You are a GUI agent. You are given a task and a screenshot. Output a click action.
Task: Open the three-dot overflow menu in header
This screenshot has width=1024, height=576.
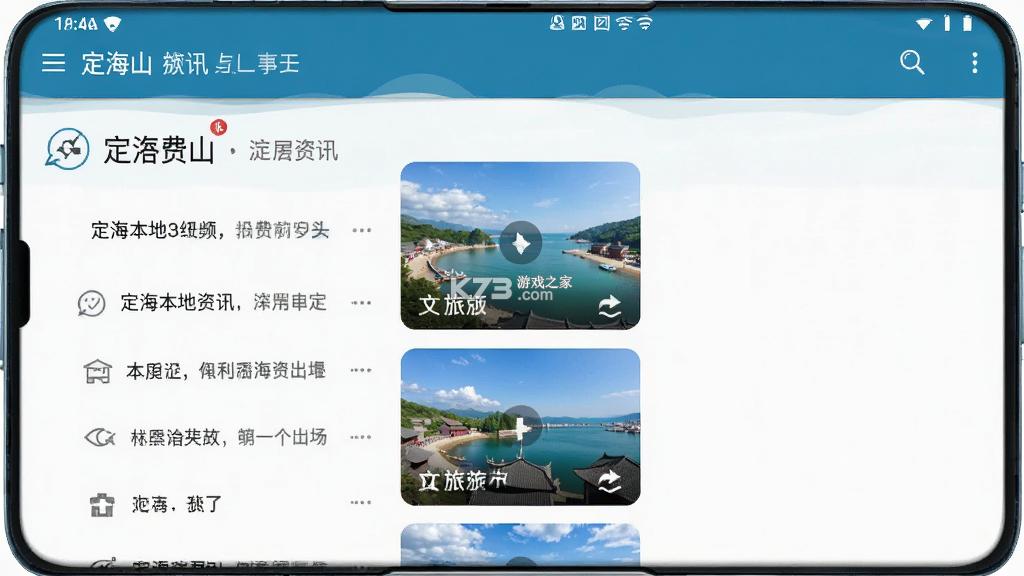click(974, 63)
